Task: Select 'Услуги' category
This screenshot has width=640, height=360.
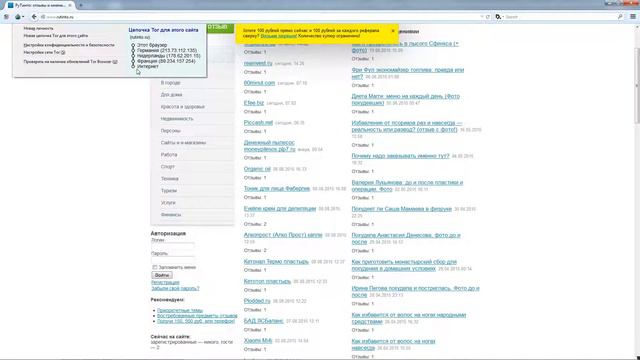Action: coord(168,203)
